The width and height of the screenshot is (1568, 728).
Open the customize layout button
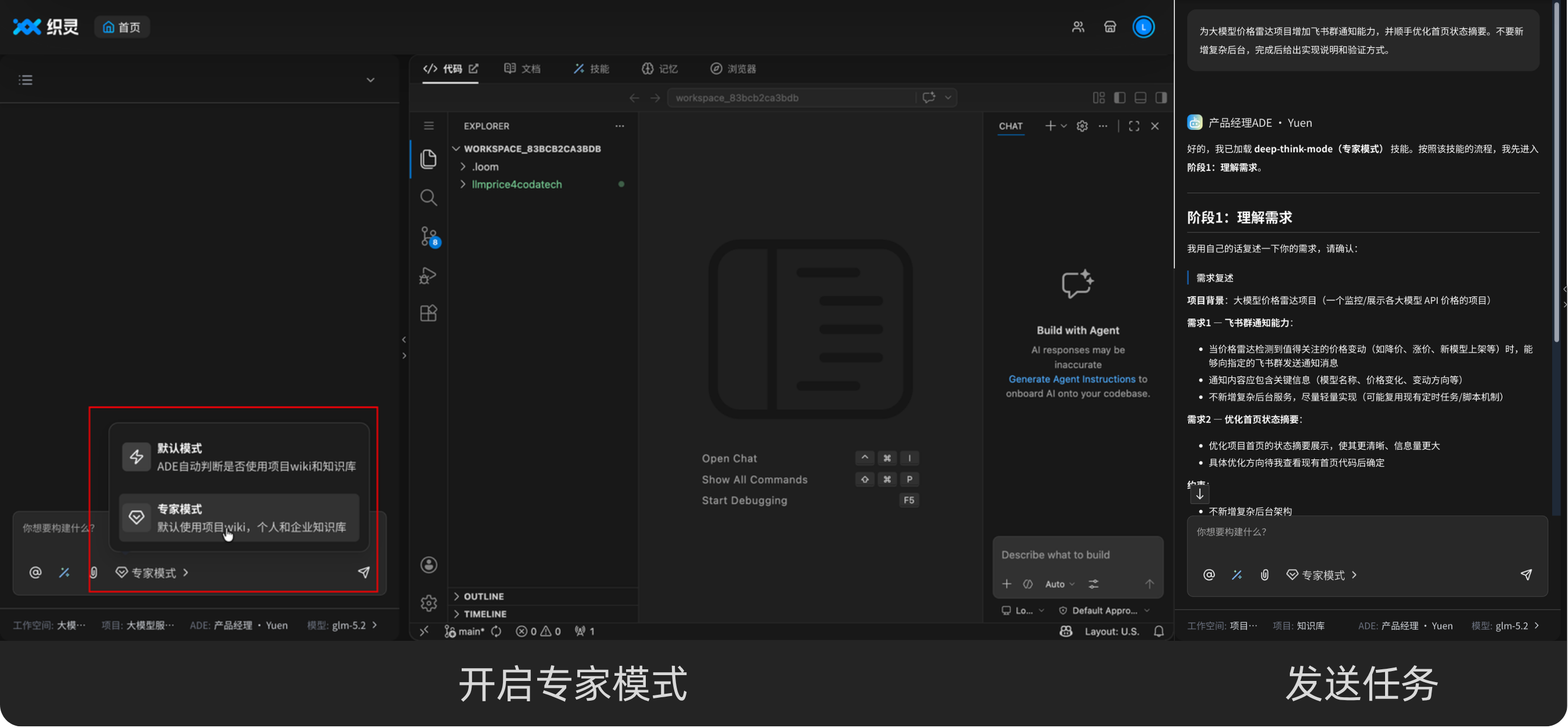(1098, 98)
